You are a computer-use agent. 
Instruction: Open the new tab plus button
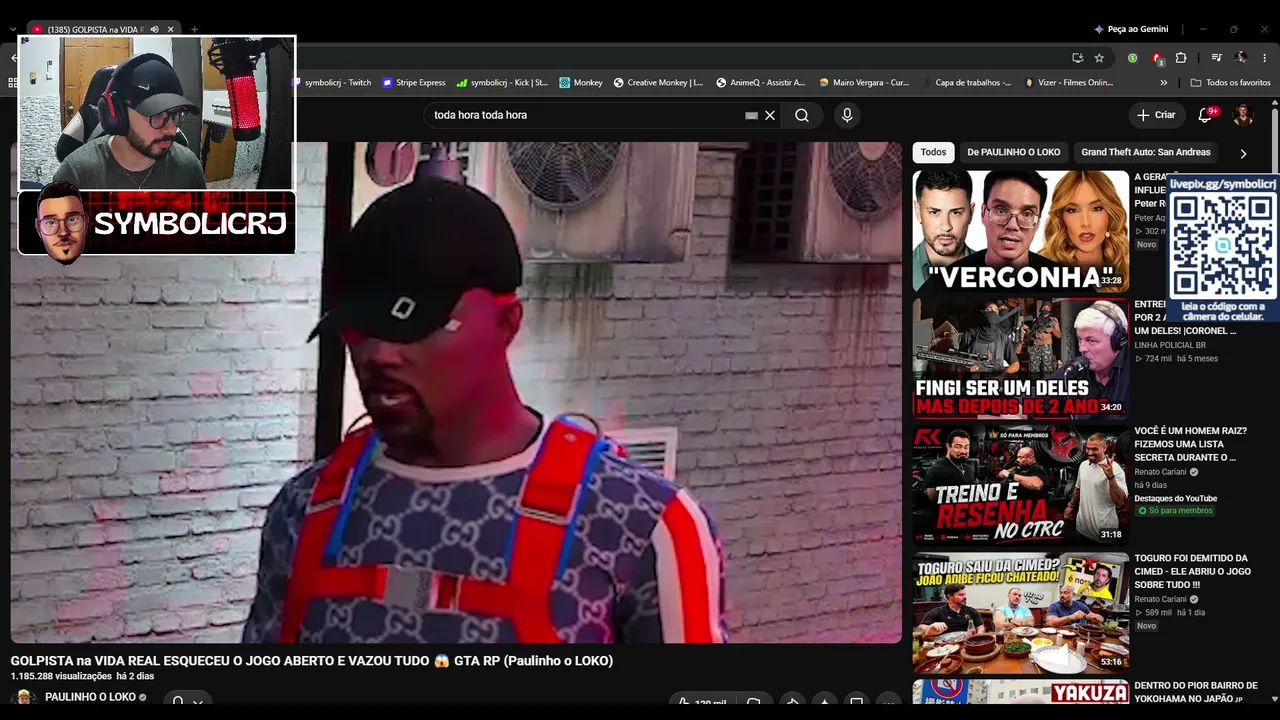(194, 30)
